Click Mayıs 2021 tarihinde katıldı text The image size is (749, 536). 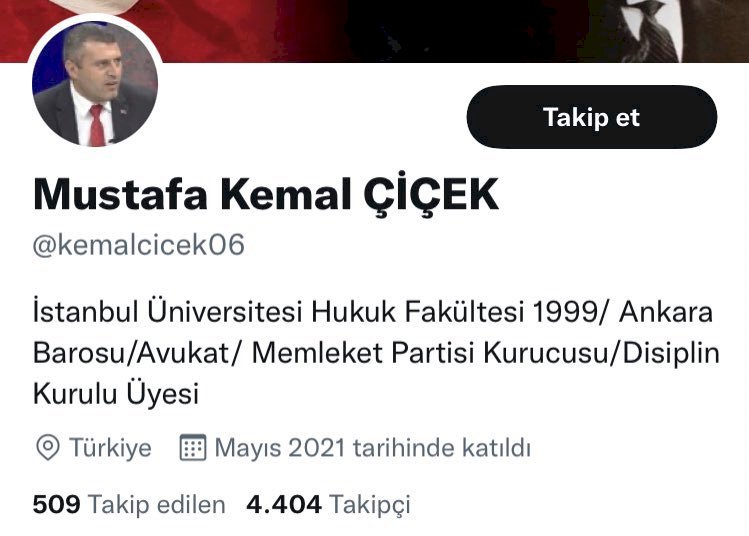point(373,448)
